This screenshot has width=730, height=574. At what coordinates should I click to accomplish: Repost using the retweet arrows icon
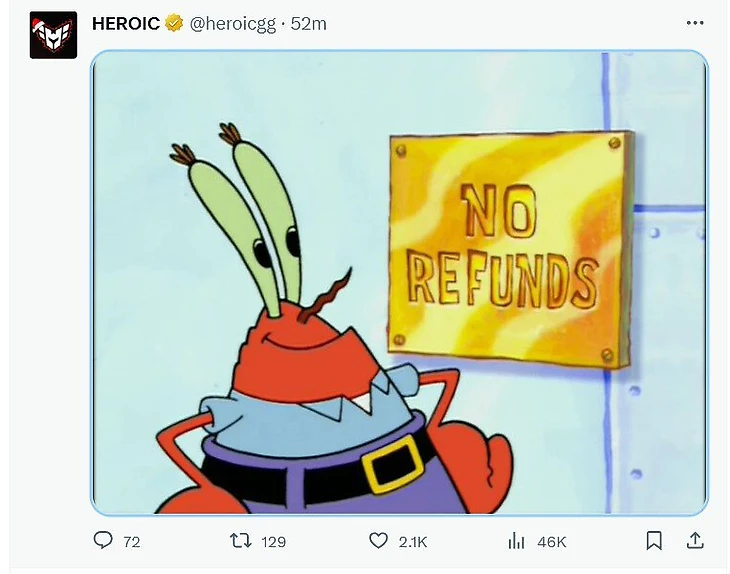[241, 541]
